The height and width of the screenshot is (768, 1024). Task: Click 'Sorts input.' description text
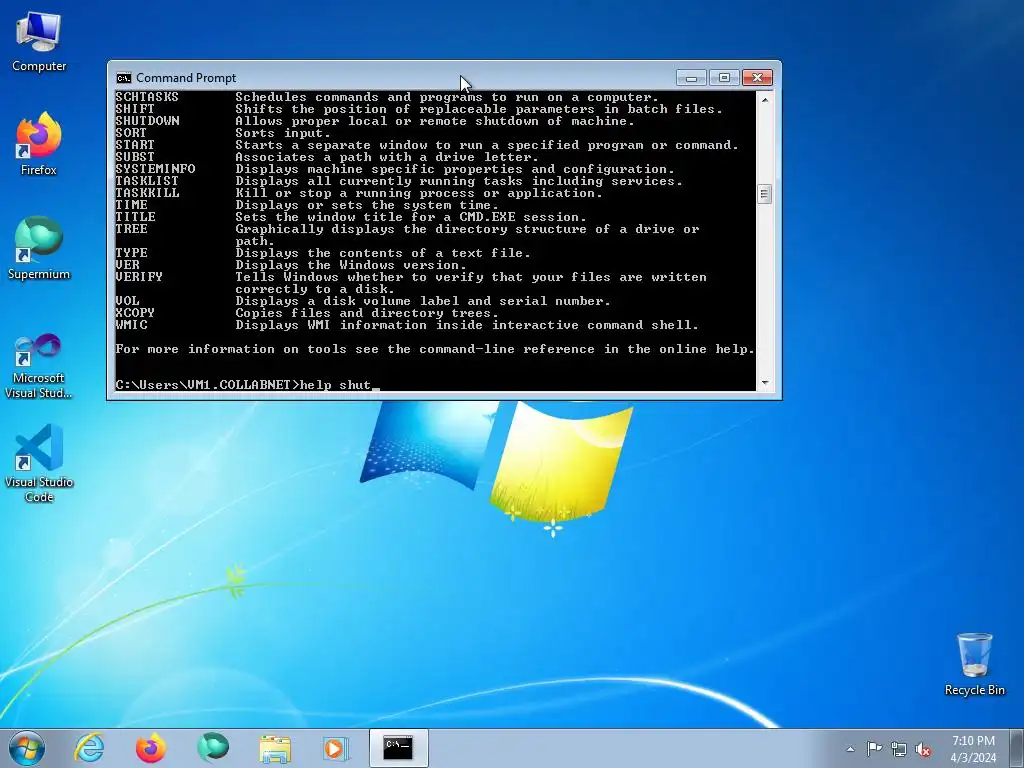(x=283, y=133)
